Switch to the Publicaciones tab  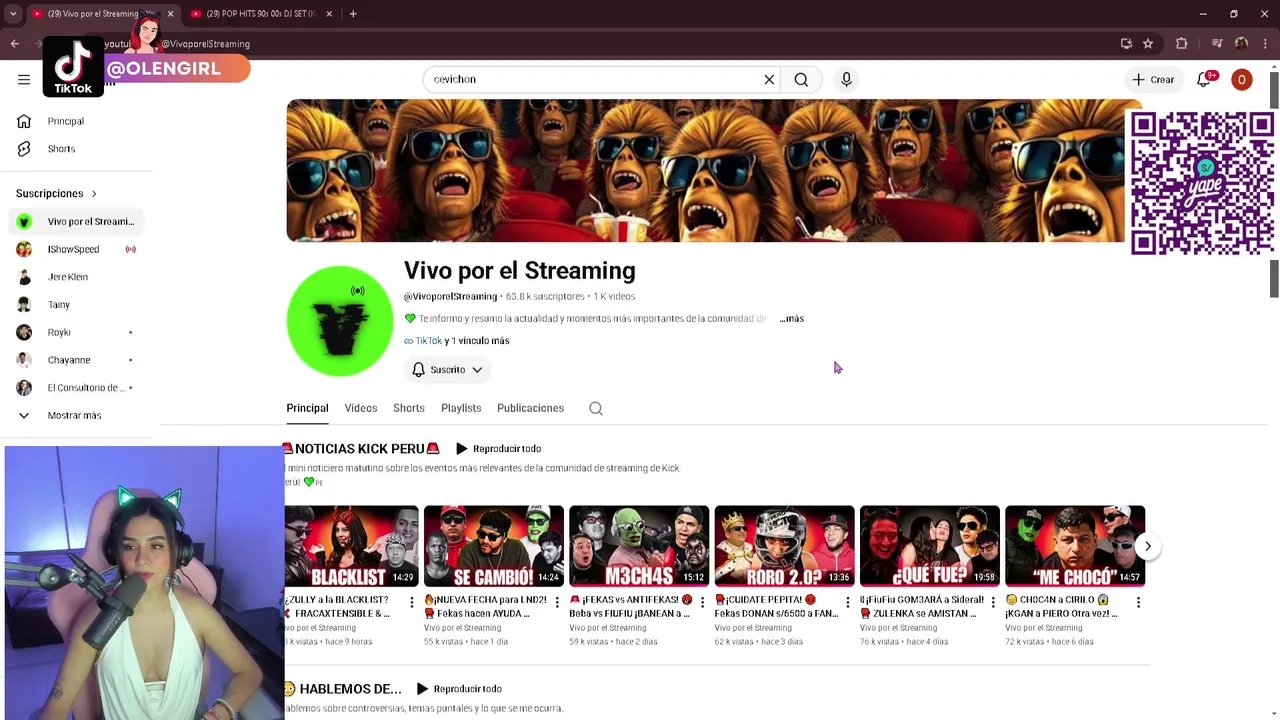(530, 408)
